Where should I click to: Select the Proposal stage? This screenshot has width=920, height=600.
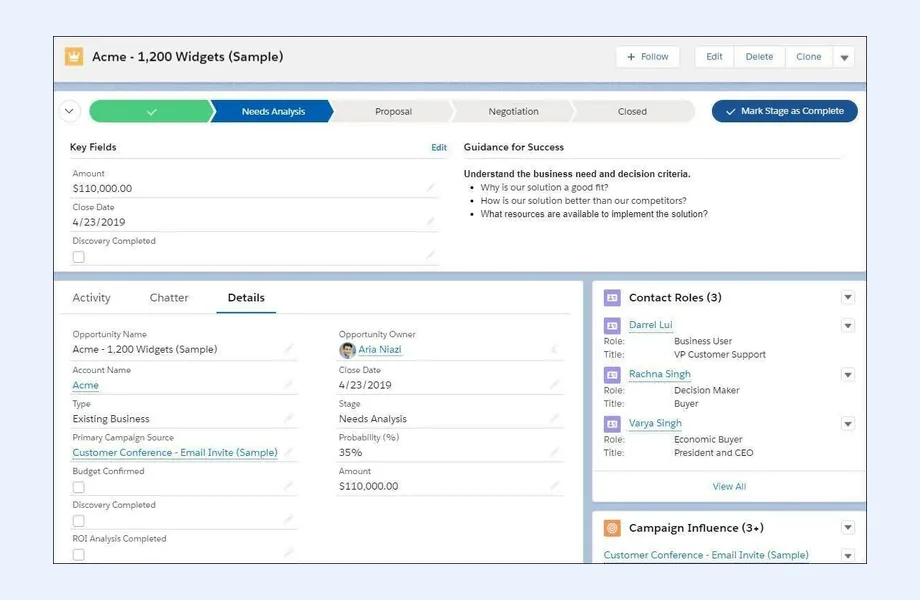(393, 111)
